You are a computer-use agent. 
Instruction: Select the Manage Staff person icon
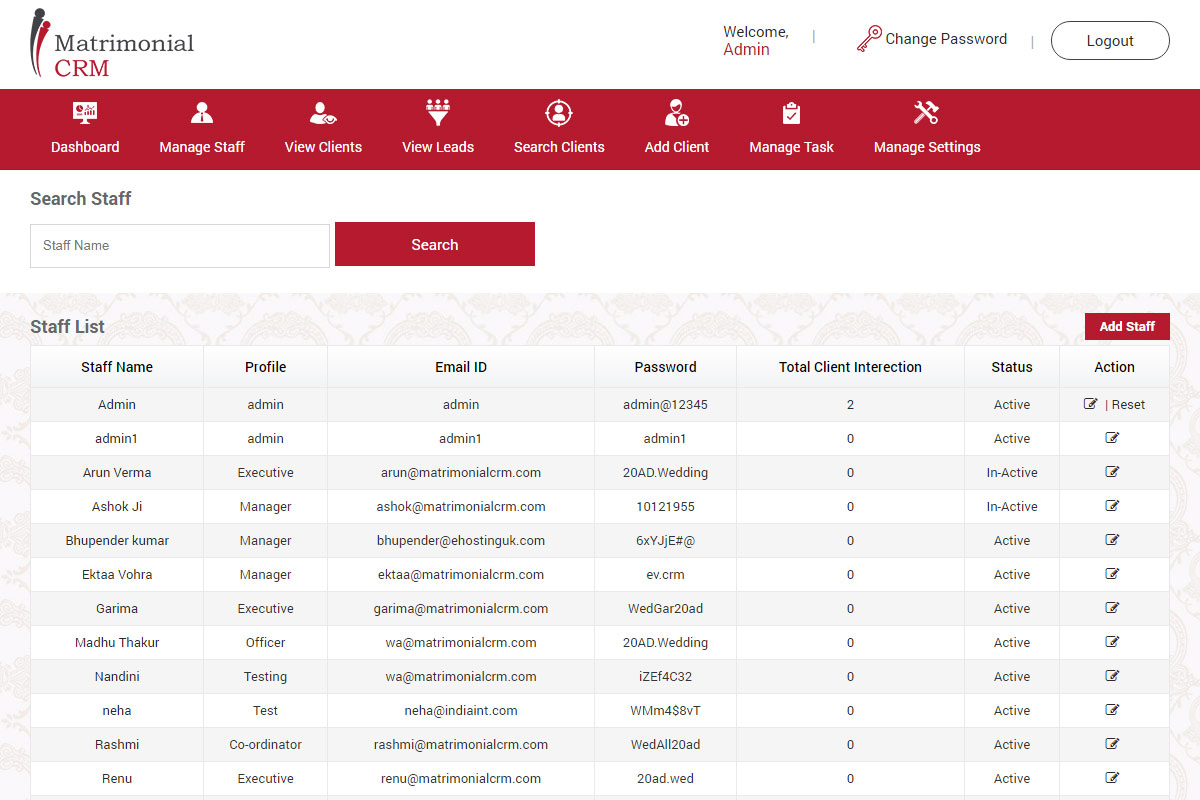click(x=201, y=112)
